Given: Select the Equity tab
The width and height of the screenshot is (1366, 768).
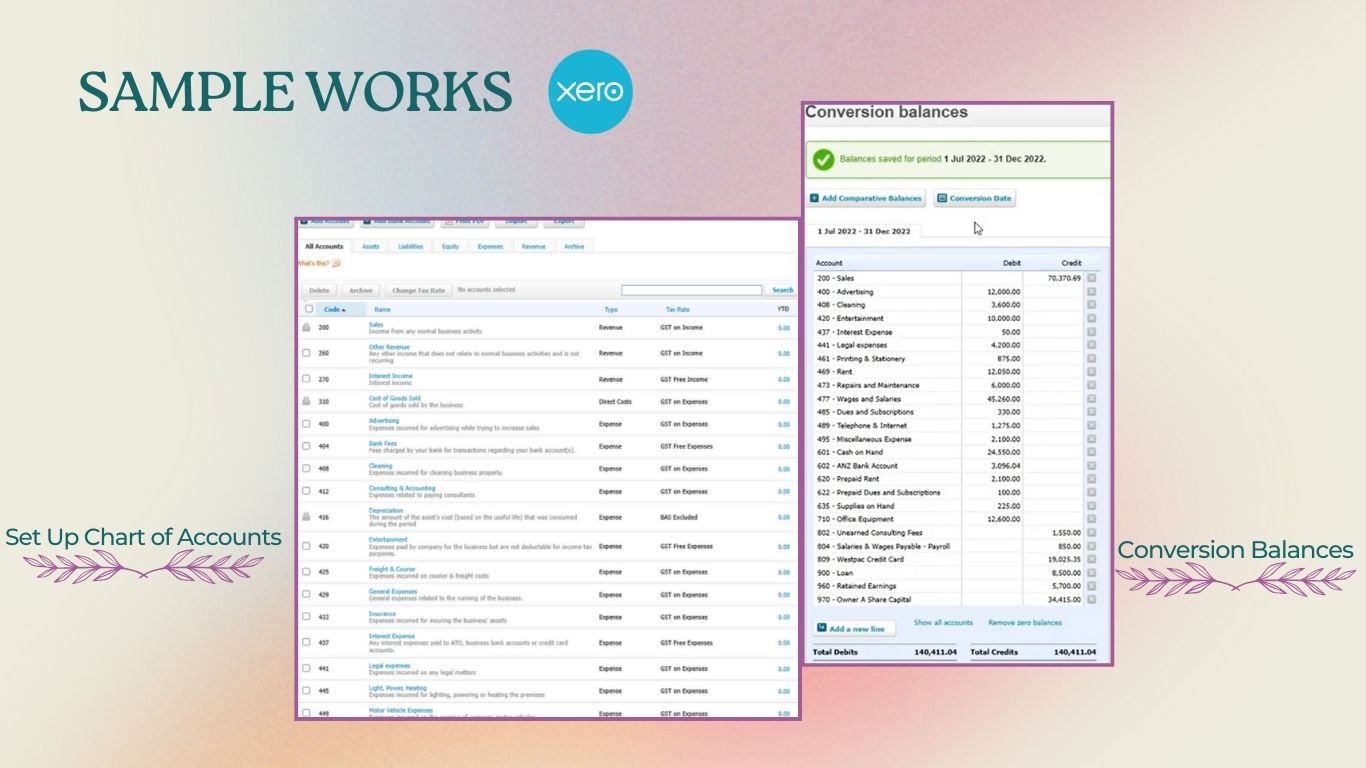Looking at the screenshot, I should [450, 246].
